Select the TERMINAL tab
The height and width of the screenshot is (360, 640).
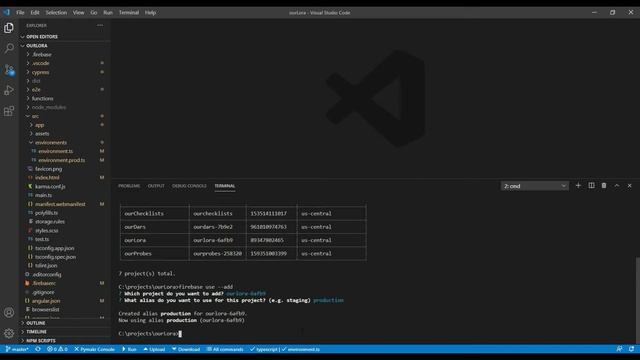tap(225, 186)
